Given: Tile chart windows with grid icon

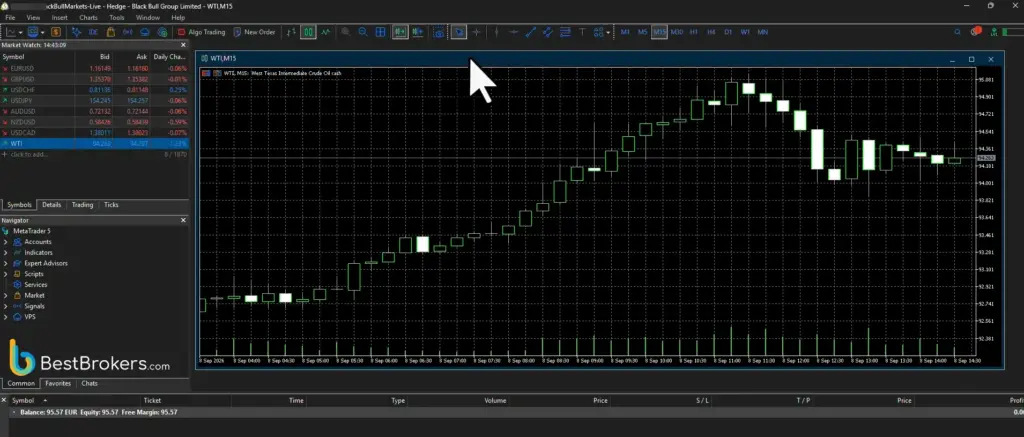Looking at the screenshot, I should 380,32.
